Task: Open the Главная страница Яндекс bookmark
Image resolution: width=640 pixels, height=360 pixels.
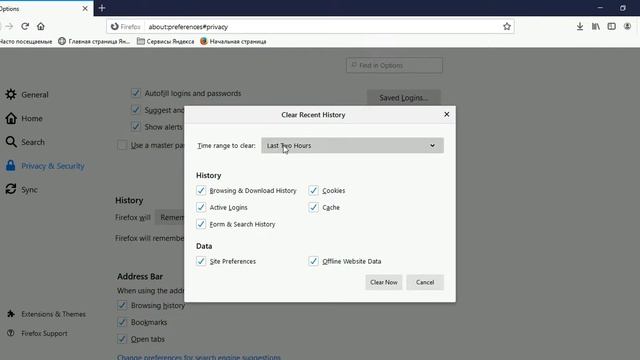Action: 94,41
